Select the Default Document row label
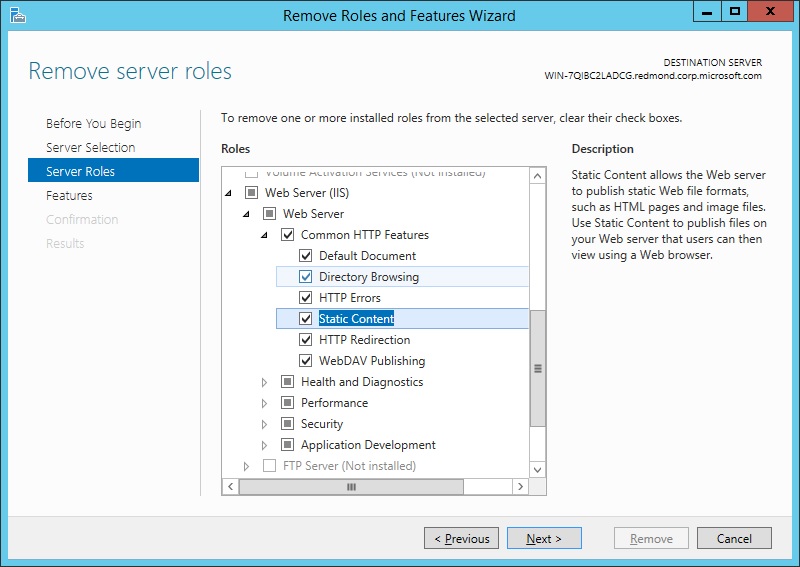 click(367, 256)
